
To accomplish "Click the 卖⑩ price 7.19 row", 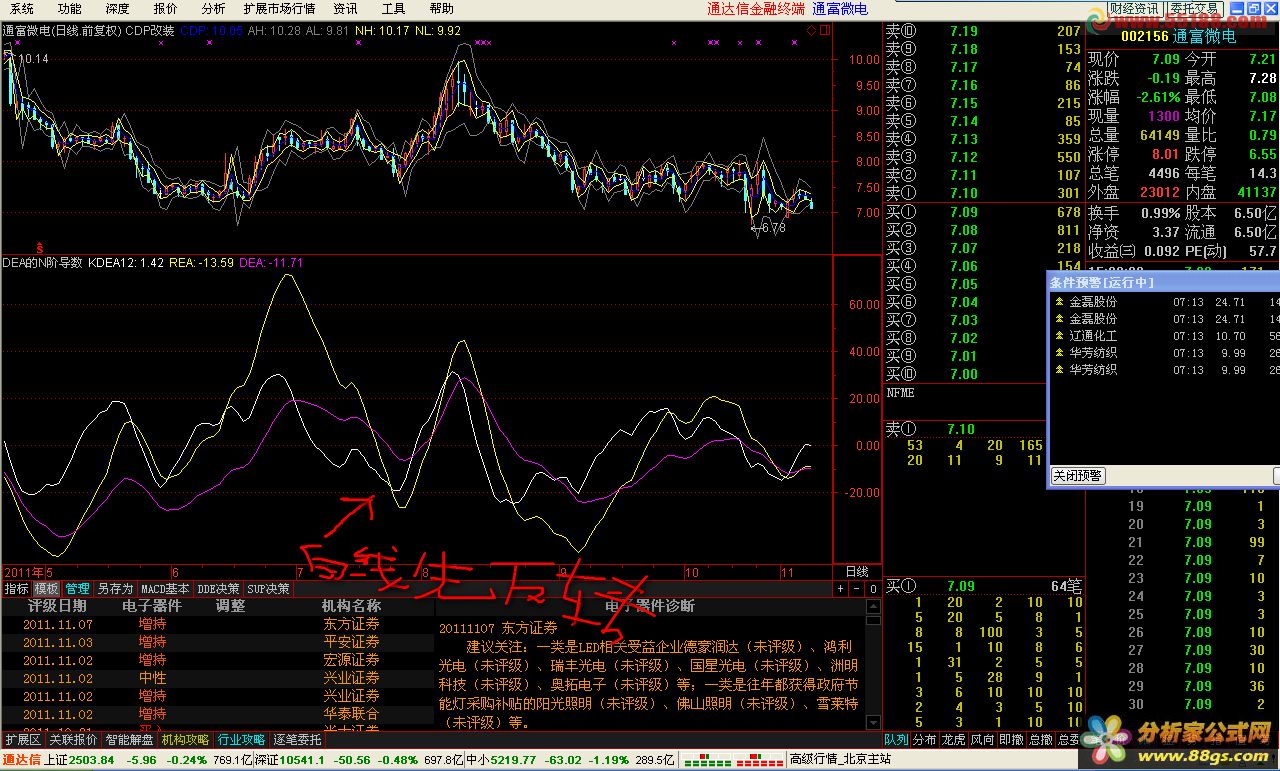I will click(x=983, y=31).
